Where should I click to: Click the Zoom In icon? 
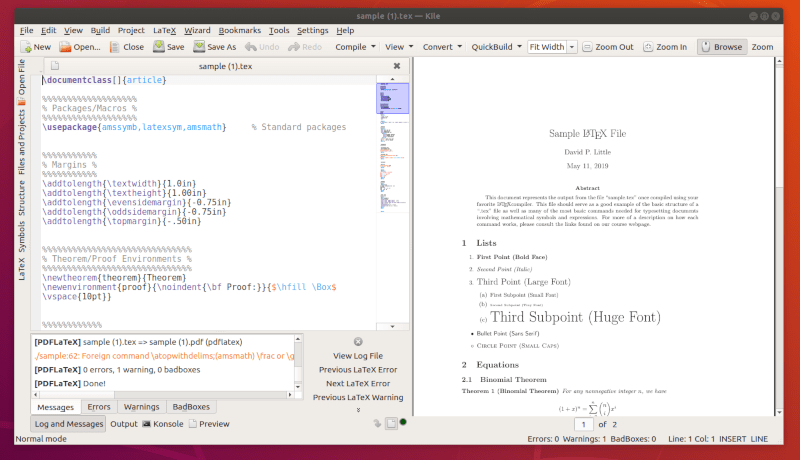click(x=648, y=47)
